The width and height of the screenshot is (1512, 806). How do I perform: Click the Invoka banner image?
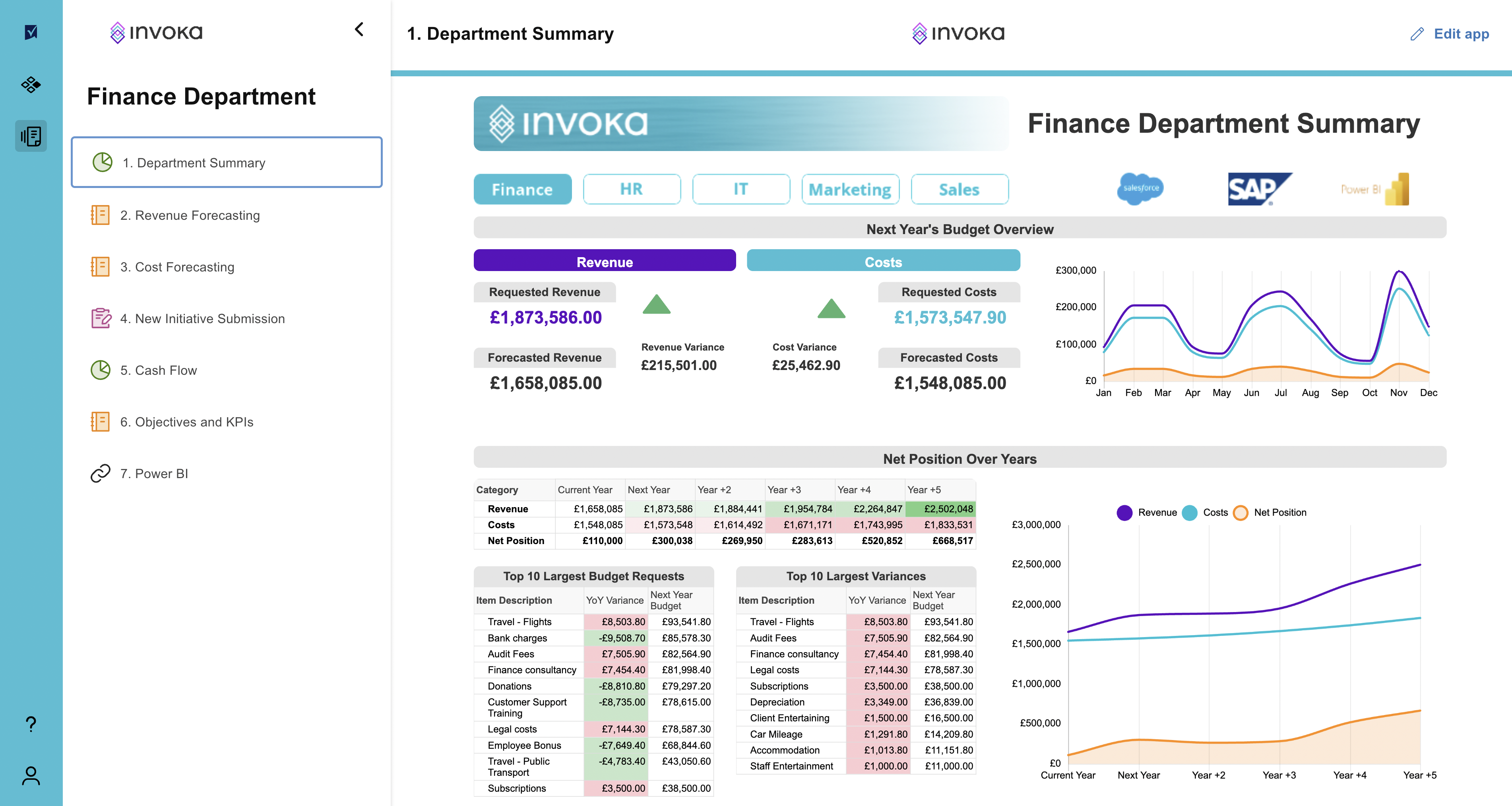click(x=741, y=123)
